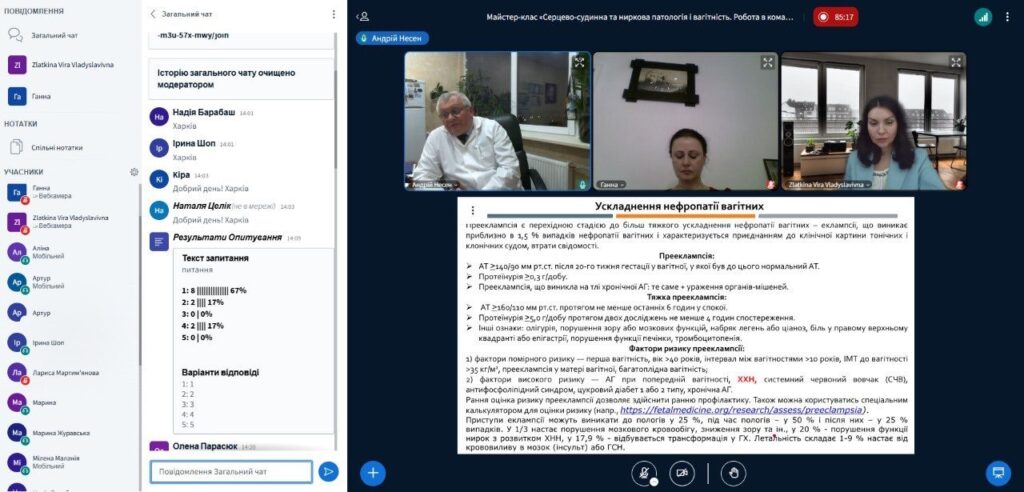Image resolution: width=1024 pixels, height=492 pixels.
Task: Toggle webcam sharing button
Action: click(x=682, y=473)
